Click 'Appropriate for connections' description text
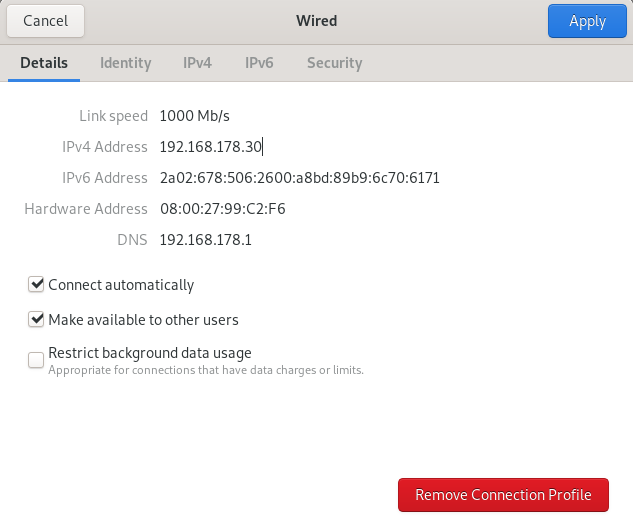Screen dimensions: 633x518 pos(206,370)
